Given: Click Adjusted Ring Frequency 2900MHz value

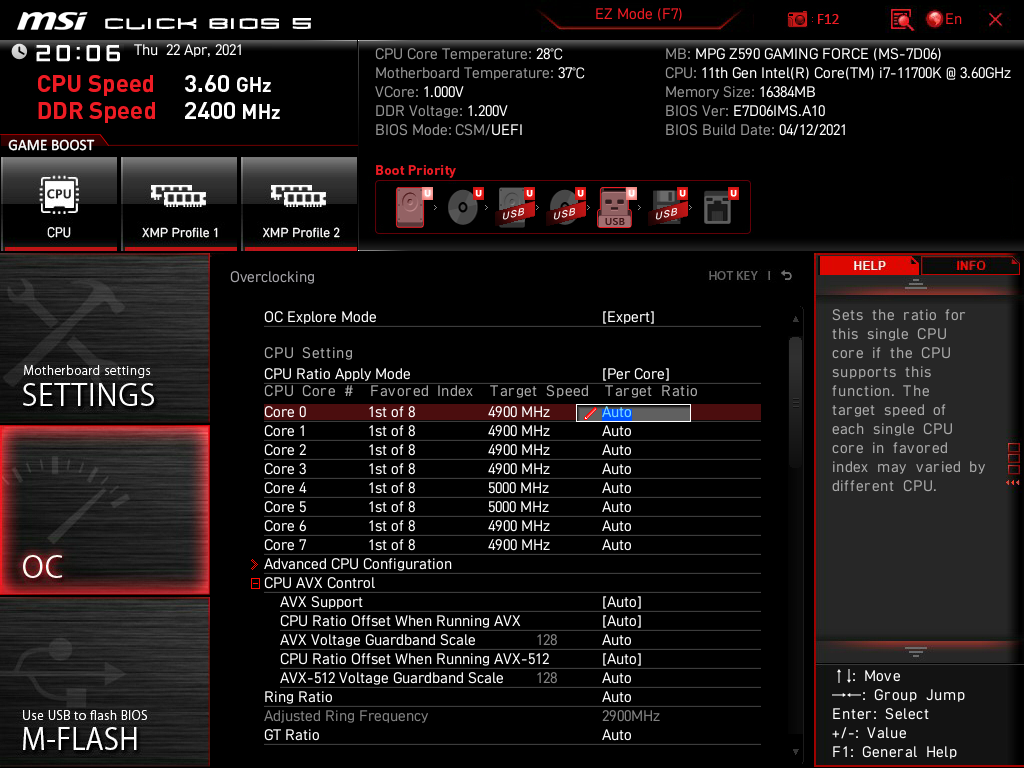Looking at the screenshot, I should [x=630, y=716].
